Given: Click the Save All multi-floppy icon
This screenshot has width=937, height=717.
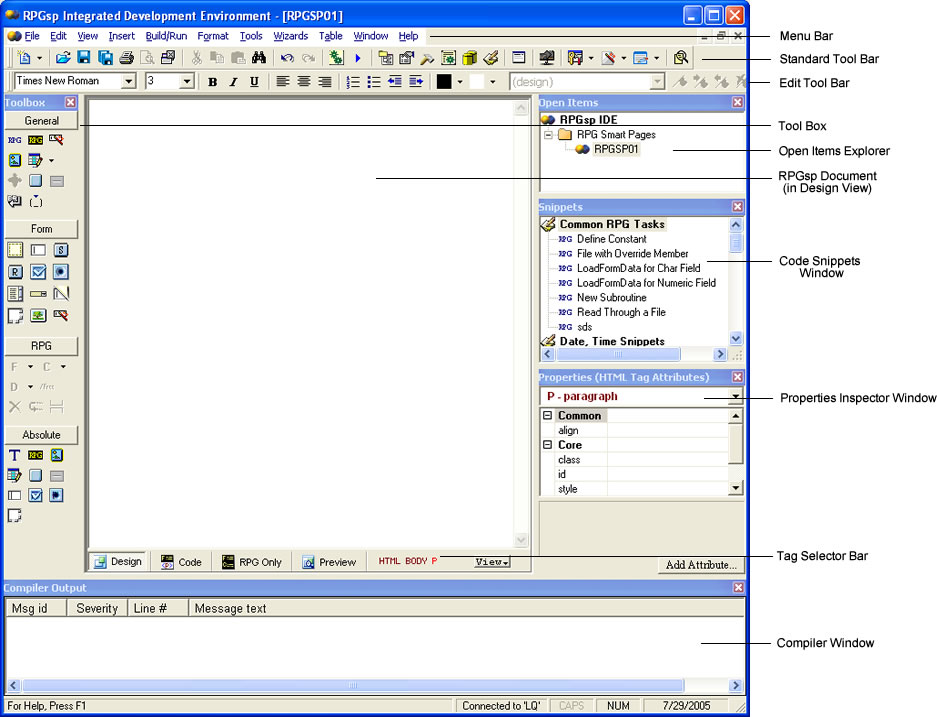Looking at the screenshot, I should coord(105,58).
